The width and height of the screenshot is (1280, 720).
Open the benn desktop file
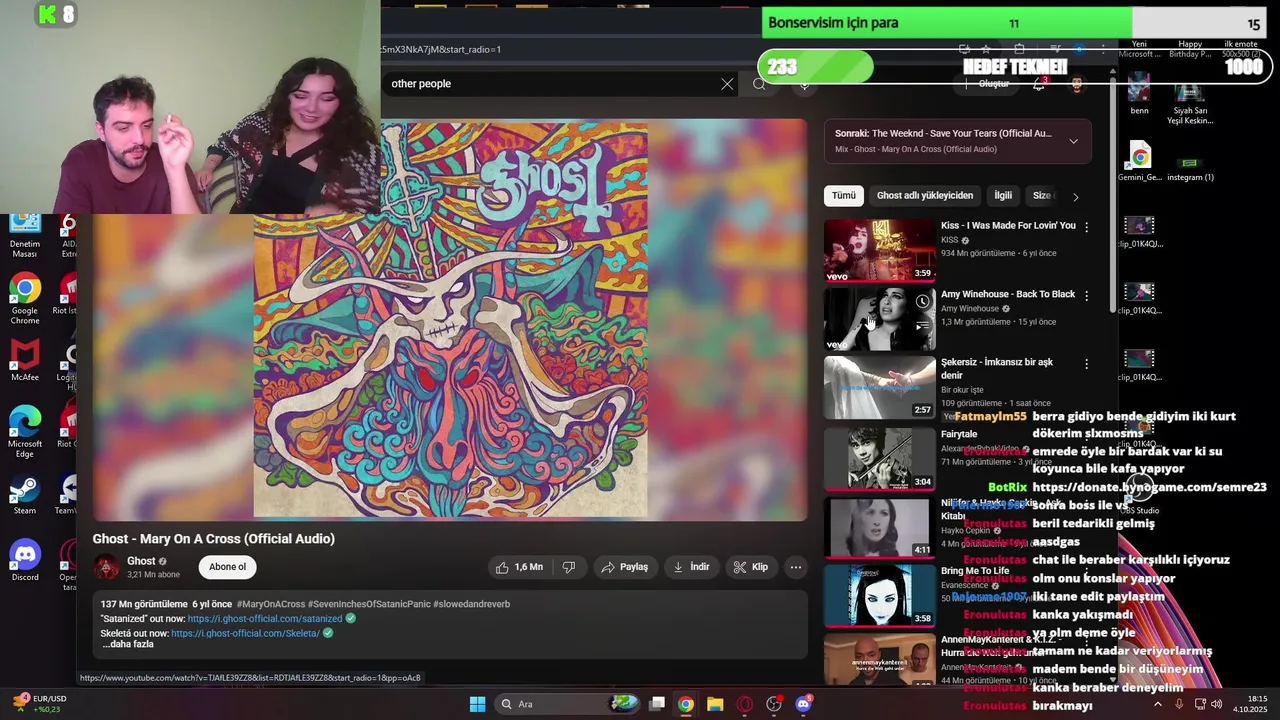point(1139,94)
